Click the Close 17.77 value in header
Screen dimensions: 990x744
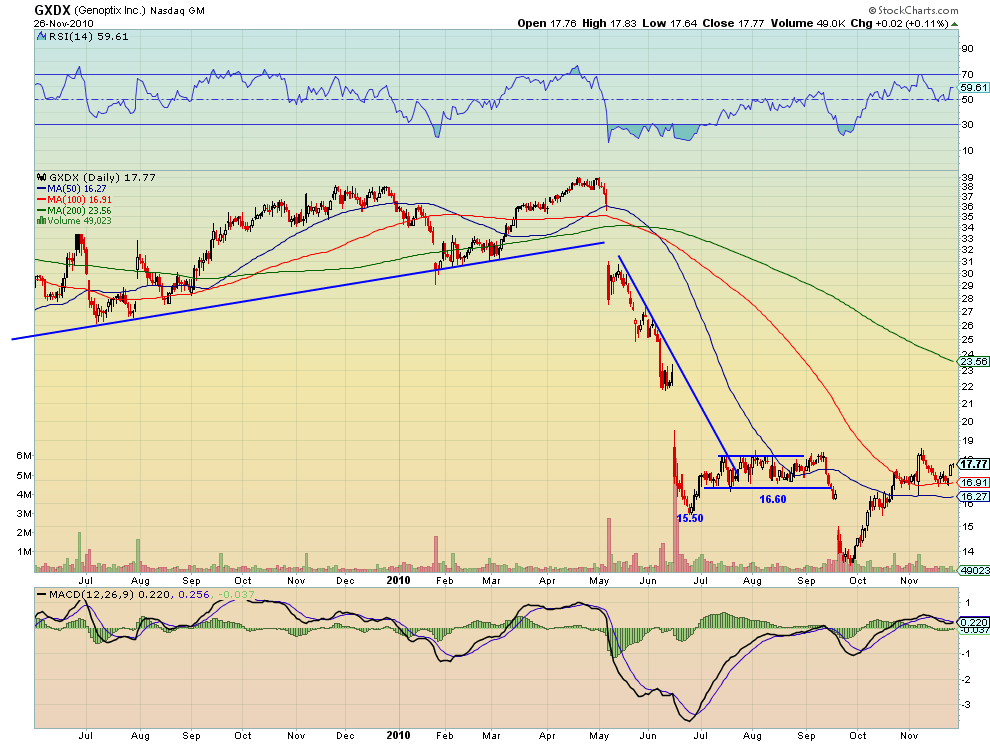[x=733, y=23]
